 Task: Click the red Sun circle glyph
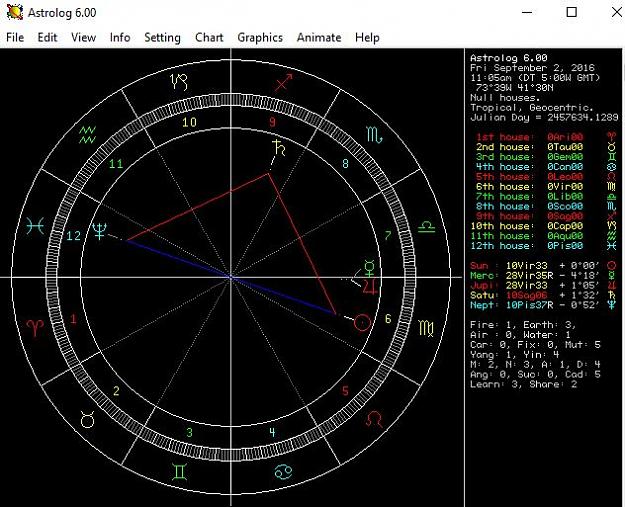pos(362,322)
